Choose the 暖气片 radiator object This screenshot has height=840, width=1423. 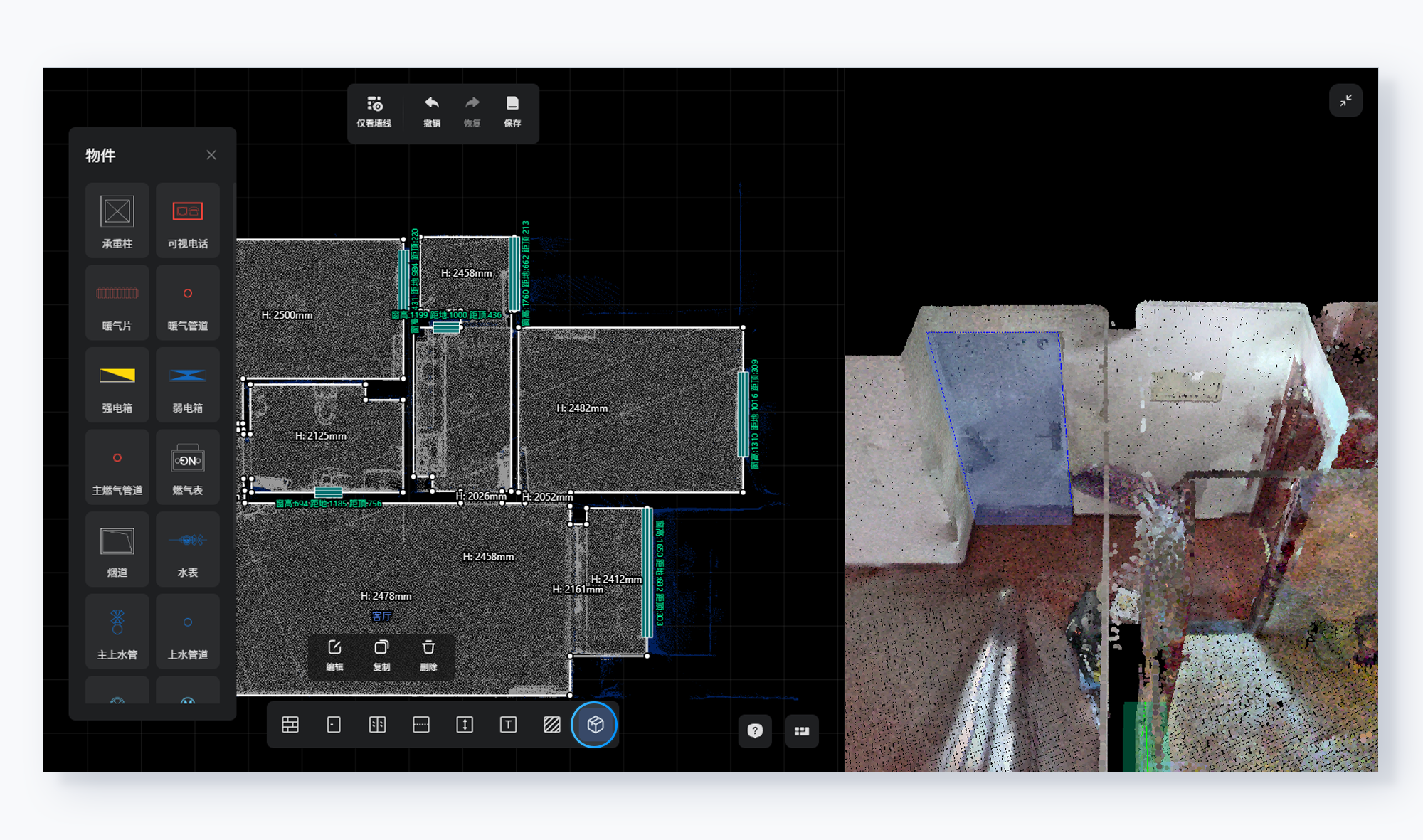tap(117, 302)
